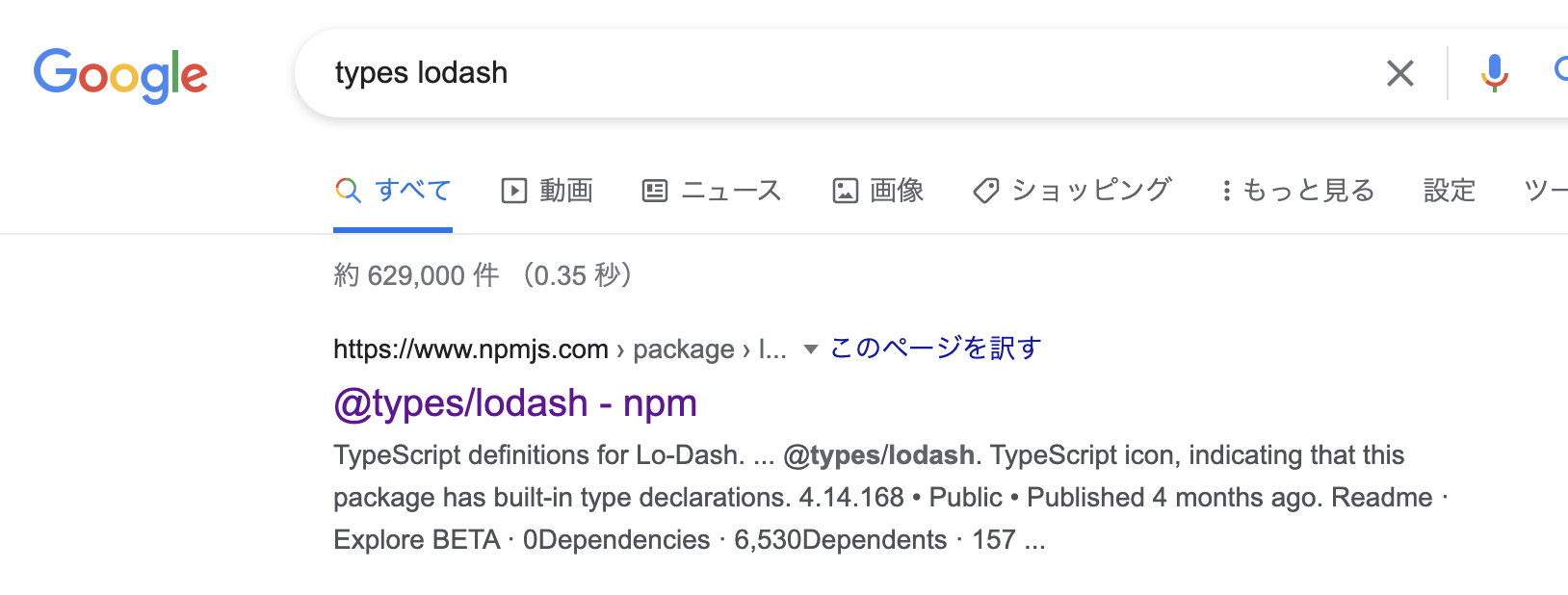Click the magnifier icon on the すべて tab

tap(348, 190)
